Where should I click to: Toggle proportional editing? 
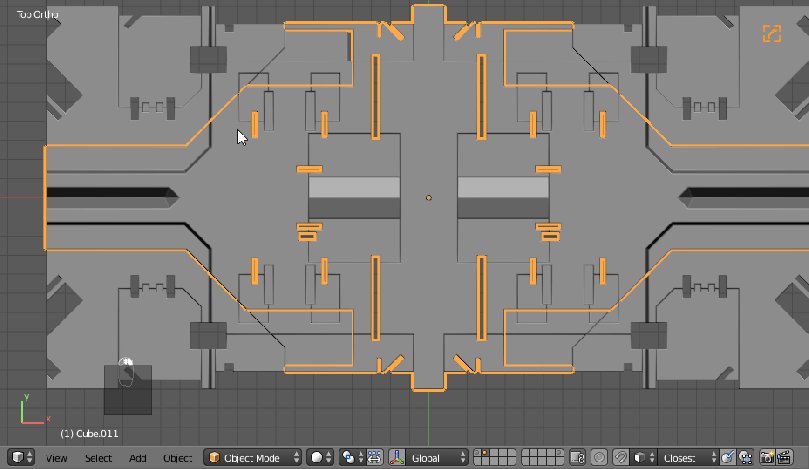point(599,457)
